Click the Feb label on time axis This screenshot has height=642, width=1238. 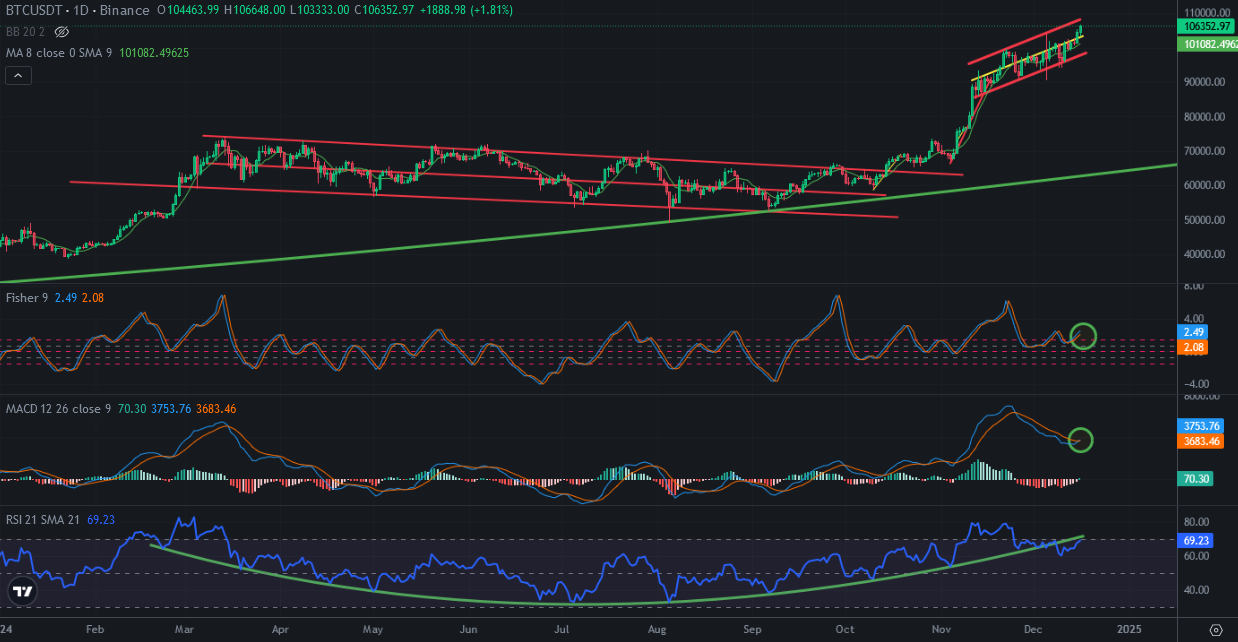[95, 630]
